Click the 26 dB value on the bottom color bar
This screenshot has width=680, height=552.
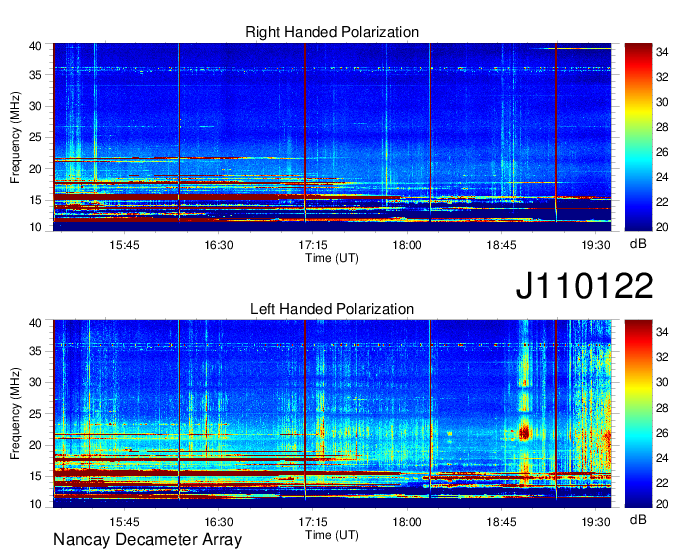[662, 433]
